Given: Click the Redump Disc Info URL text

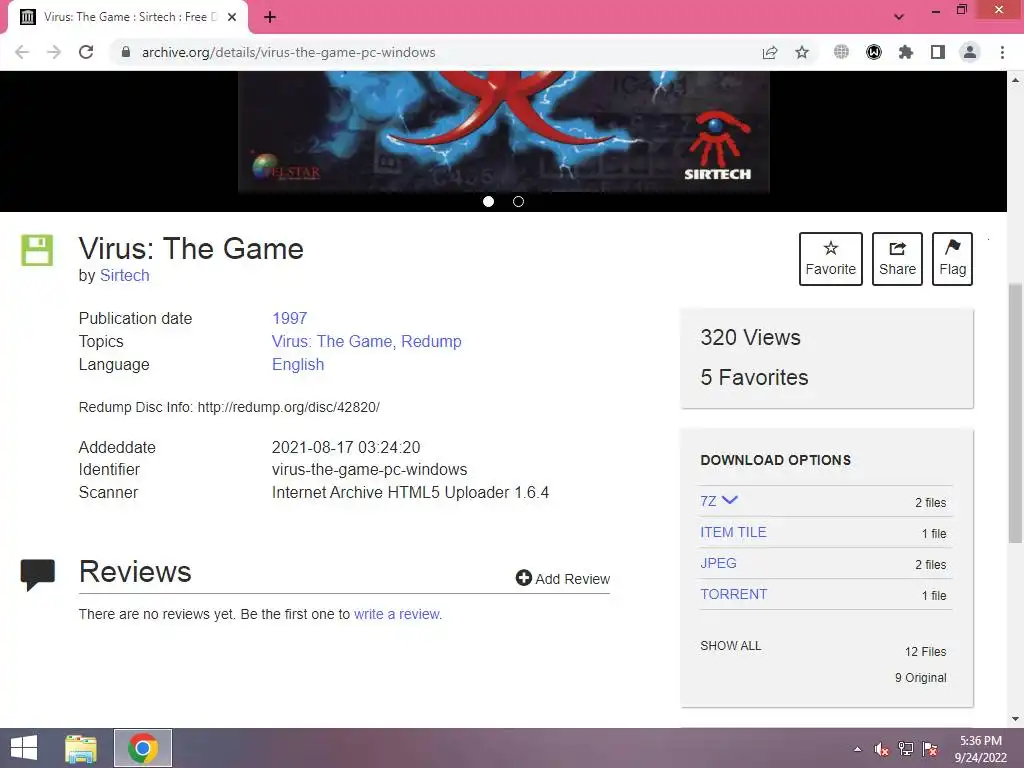Looking at the screenshot, I should (x=289, y=407).
